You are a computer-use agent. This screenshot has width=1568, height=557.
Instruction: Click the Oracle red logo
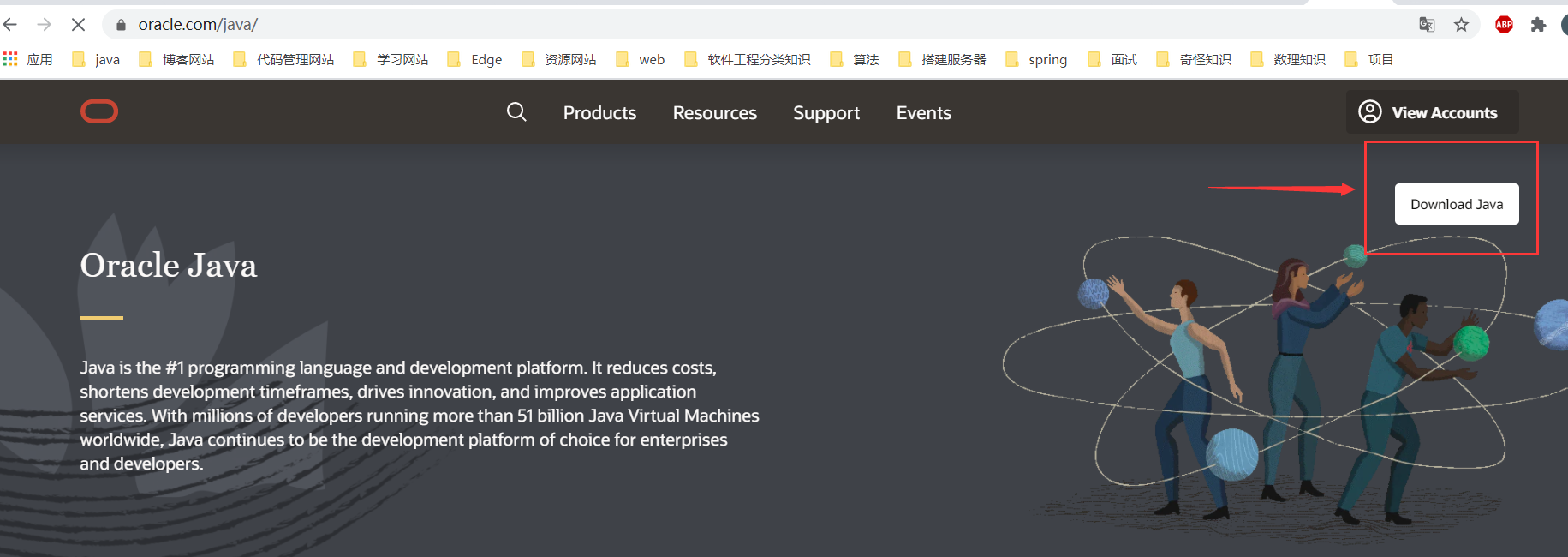point(99,111)
